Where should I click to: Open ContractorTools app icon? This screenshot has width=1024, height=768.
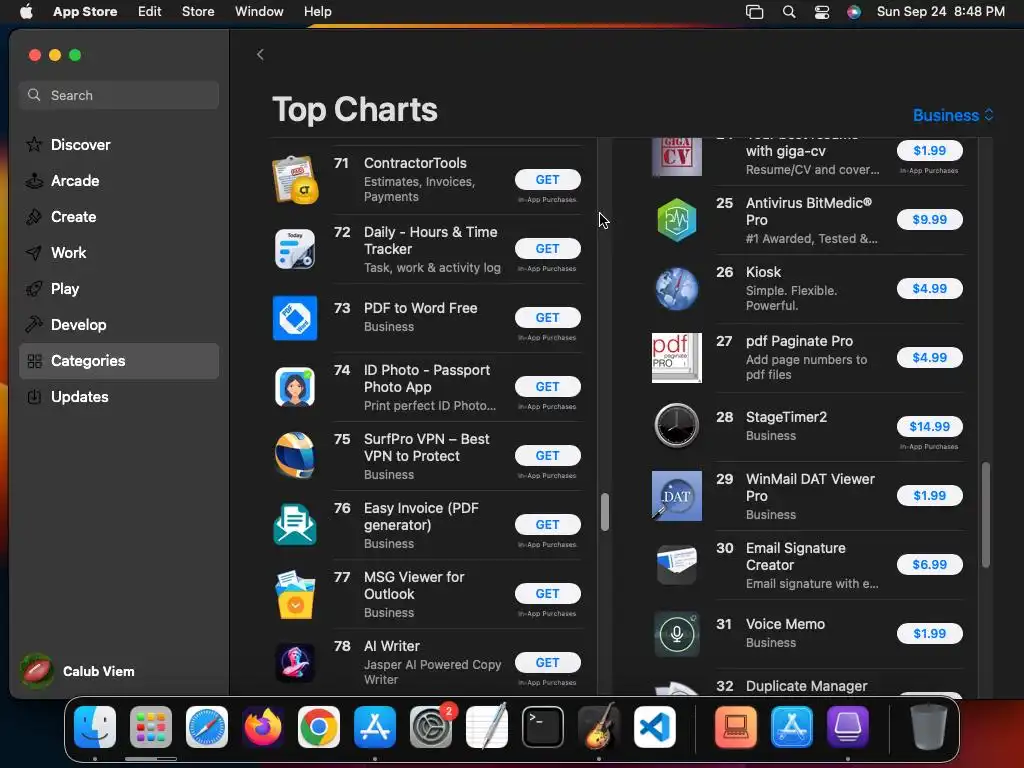point(295,180)
